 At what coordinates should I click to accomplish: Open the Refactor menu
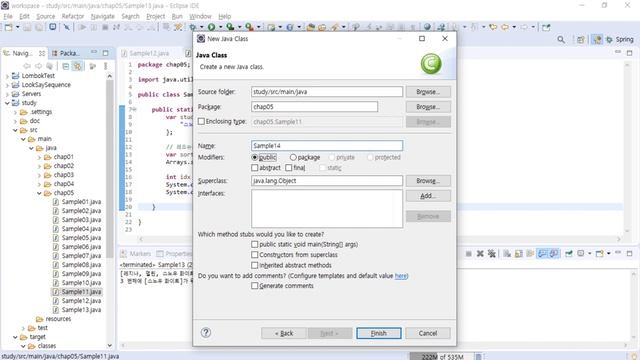pos(73,16)
